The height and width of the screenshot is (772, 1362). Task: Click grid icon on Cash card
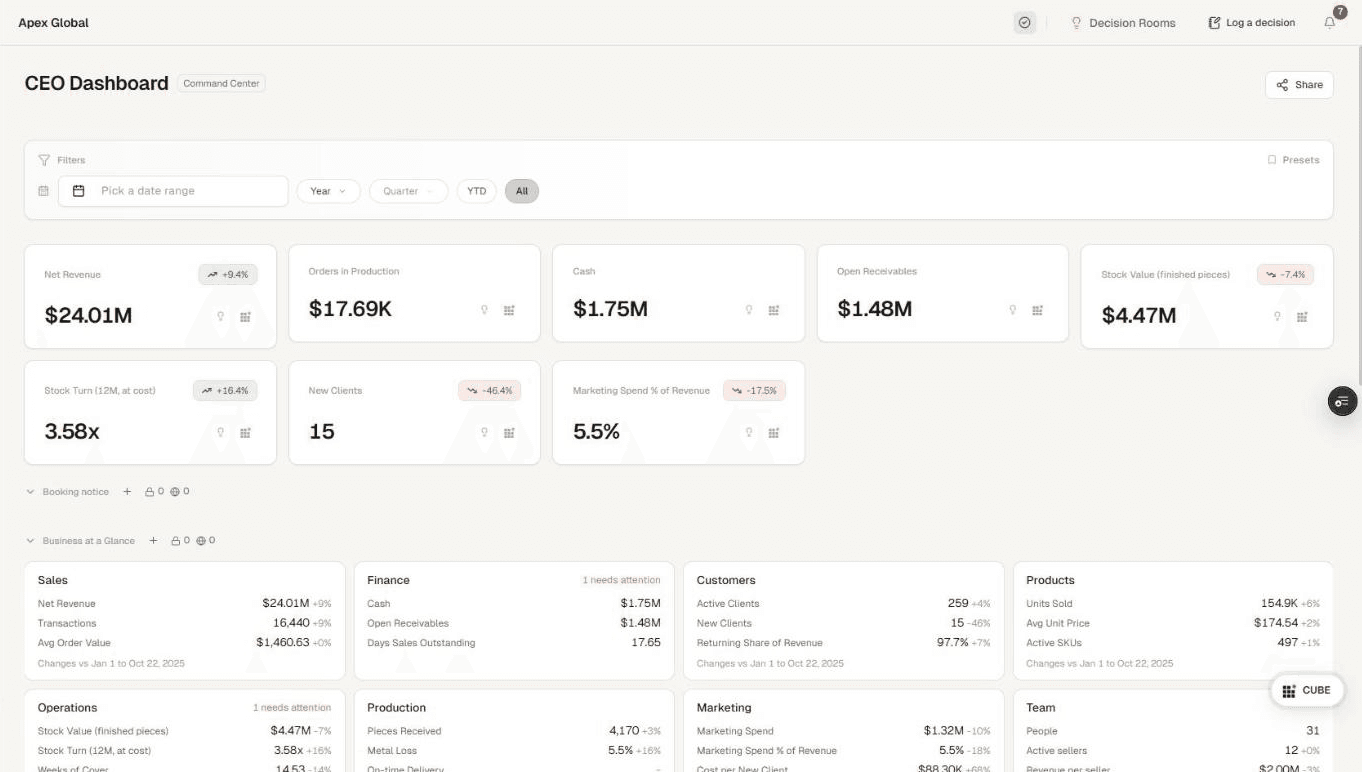click(773, 310)
